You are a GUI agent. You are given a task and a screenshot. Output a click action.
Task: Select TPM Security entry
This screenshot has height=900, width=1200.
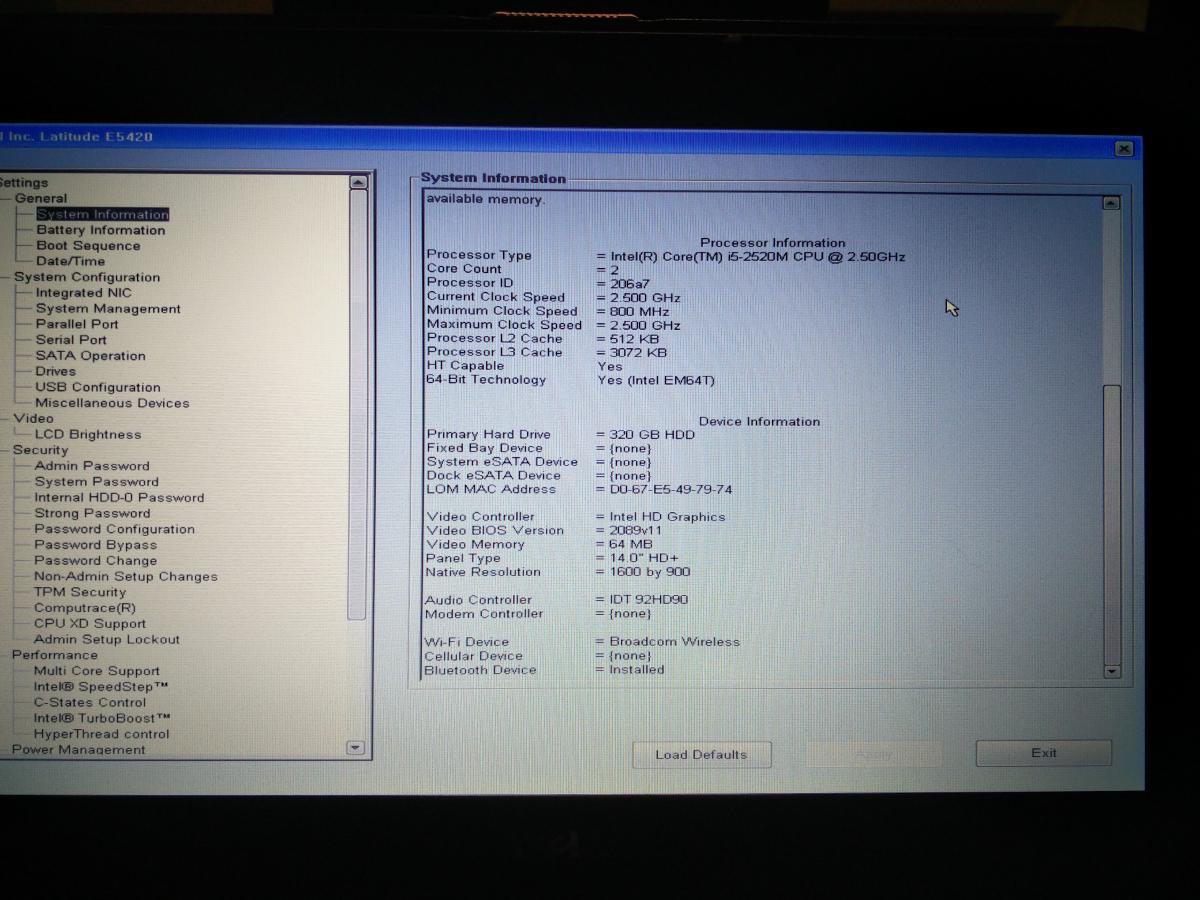(80, 592)
